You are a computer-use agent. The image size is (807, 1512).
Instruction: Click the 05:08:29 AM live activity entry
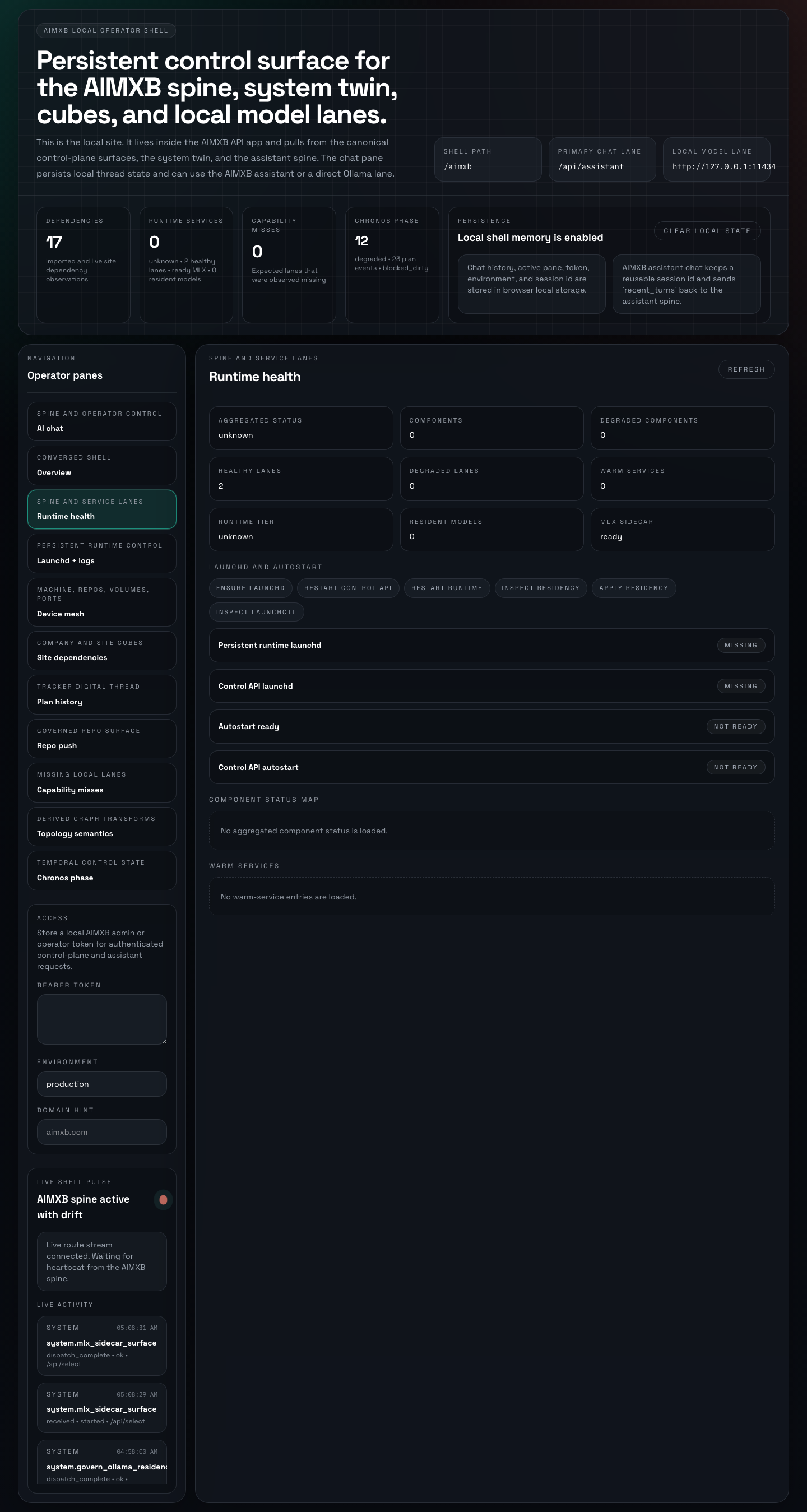(x=101, y=1408)
